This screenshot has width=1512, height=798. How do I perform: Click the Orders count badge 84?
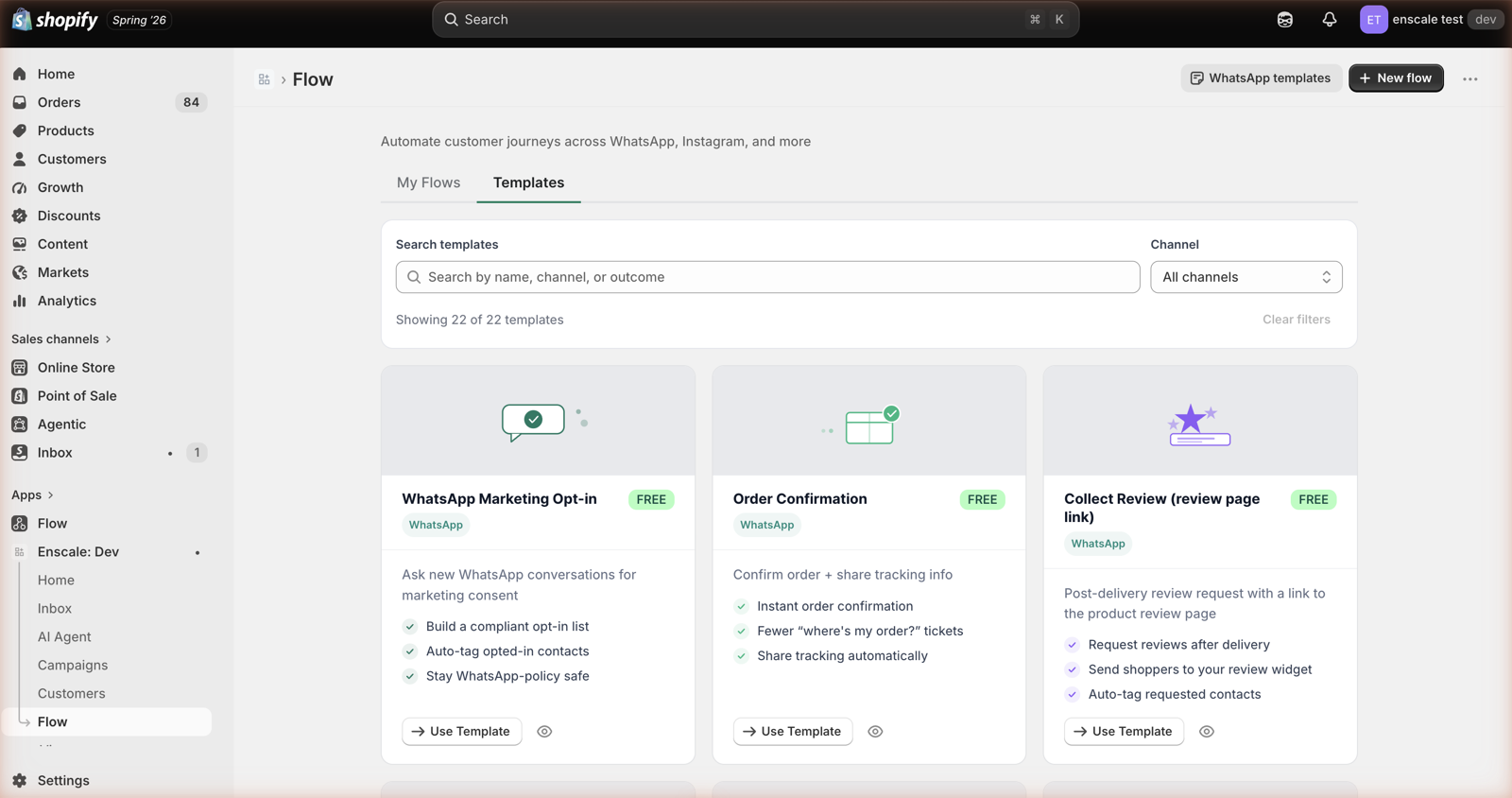pyautogui.click(x=192, y=102)
